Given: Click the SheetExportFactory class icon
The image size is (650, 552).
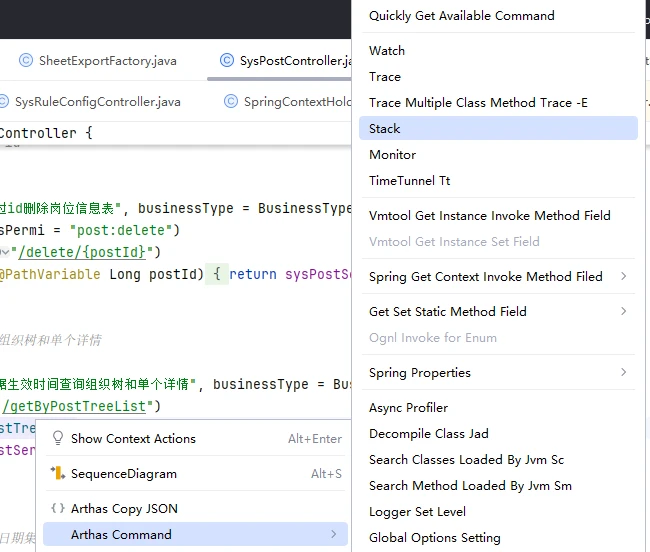Looking at the screenshot, I should point(26,61).
